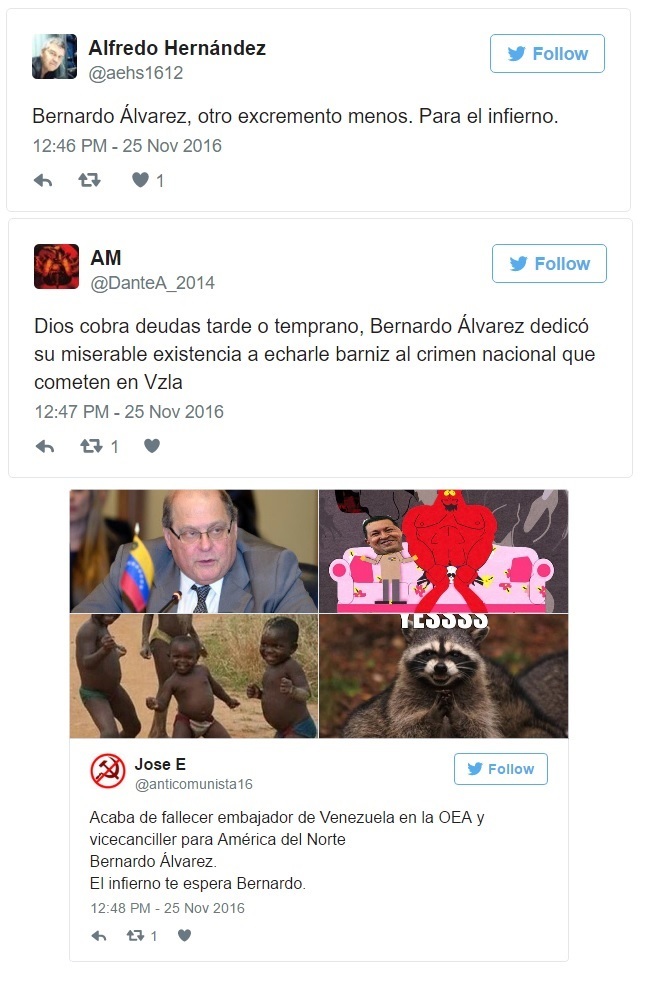
Task: Open the 12:47 PM - 25 Nov 2016 timestamp
Action: point(129,412)
